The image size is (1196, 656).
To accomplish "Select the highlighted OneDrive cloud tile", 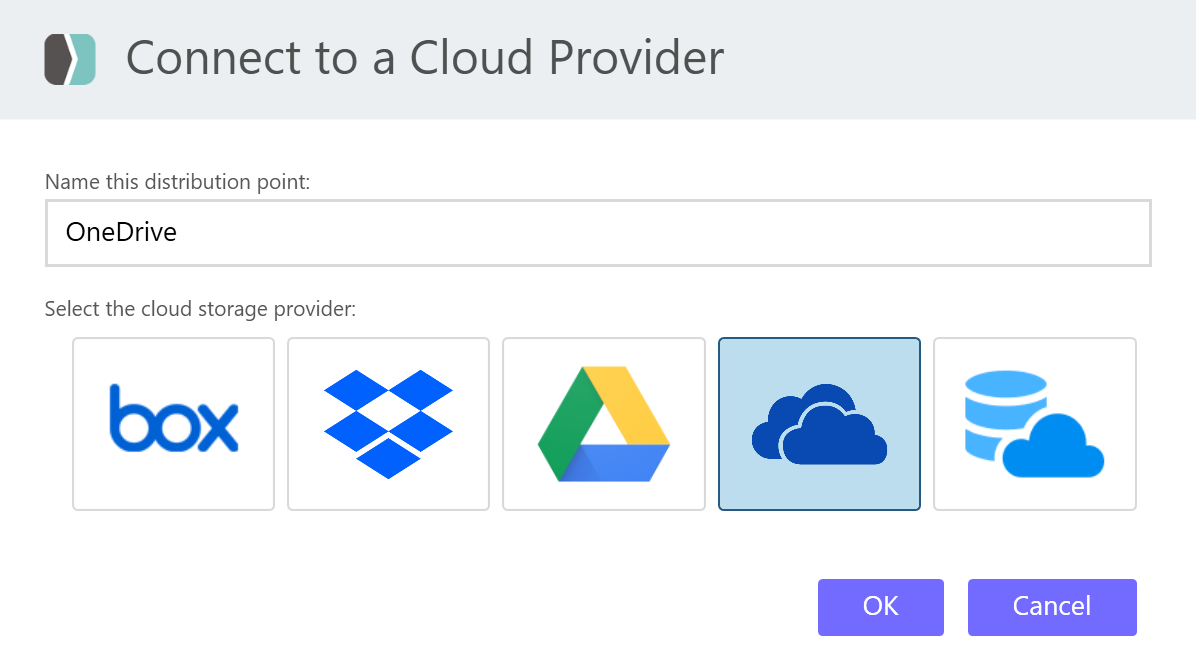I will tap(819, 424).
